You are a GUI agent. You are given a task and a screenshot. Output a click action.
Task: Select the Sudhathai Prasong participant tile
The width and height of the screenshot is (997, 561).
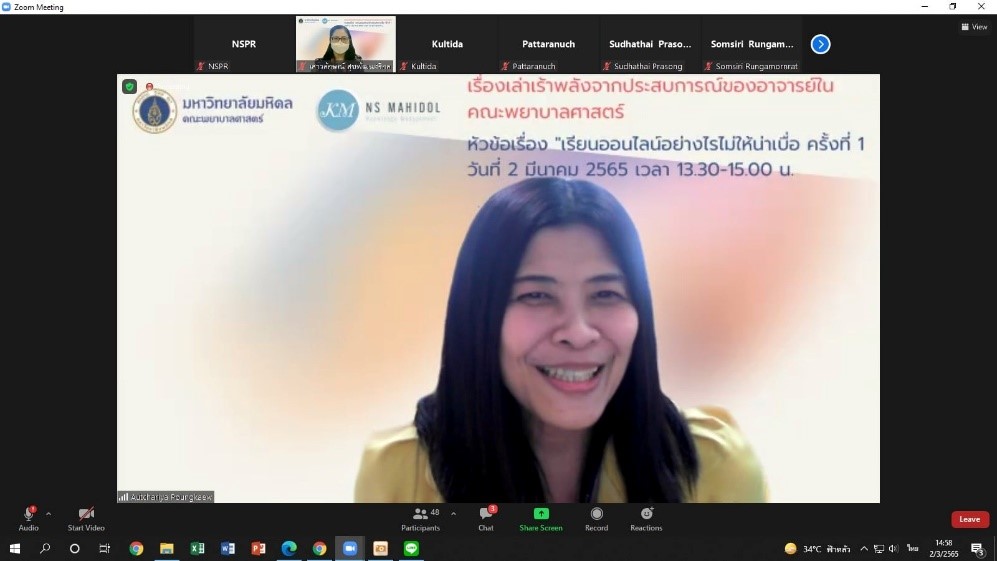point(650,44)
